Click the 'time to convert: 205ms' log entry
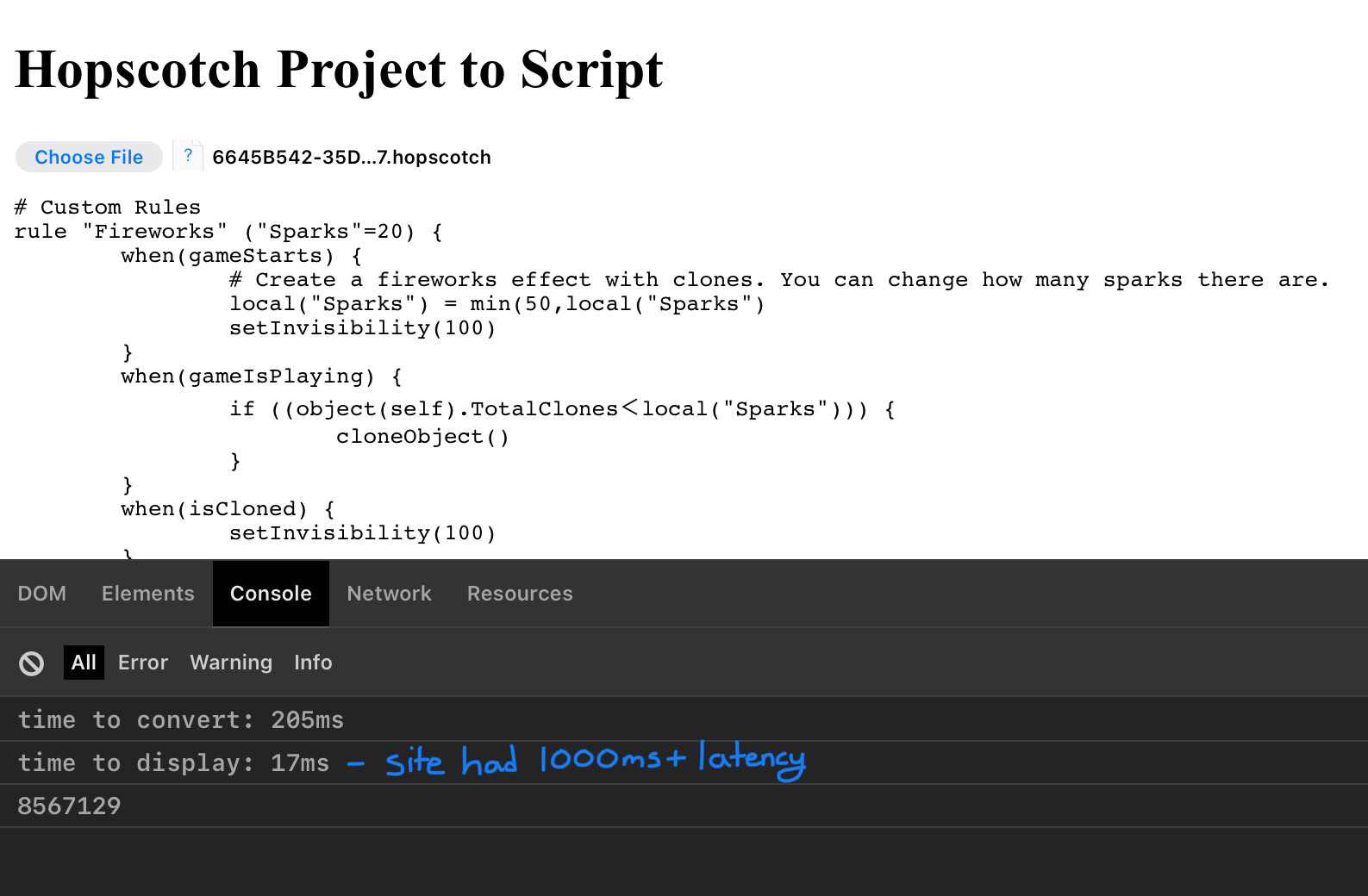This screenshot has width=1368, height=896. click(181, 719)
